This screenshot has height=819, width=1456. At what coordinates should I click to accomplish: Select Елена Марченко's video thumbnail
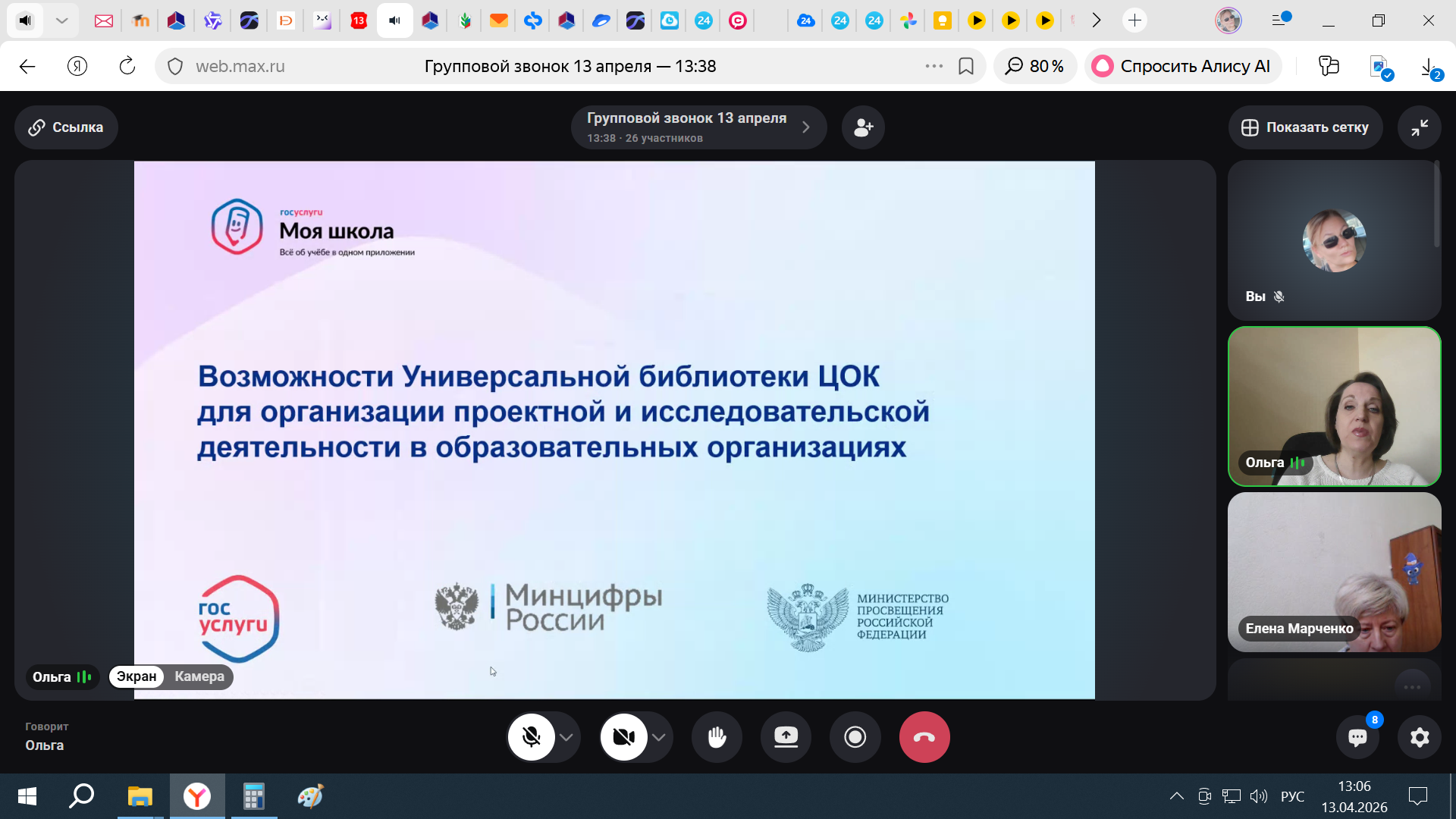click(x=1334, y=573)
